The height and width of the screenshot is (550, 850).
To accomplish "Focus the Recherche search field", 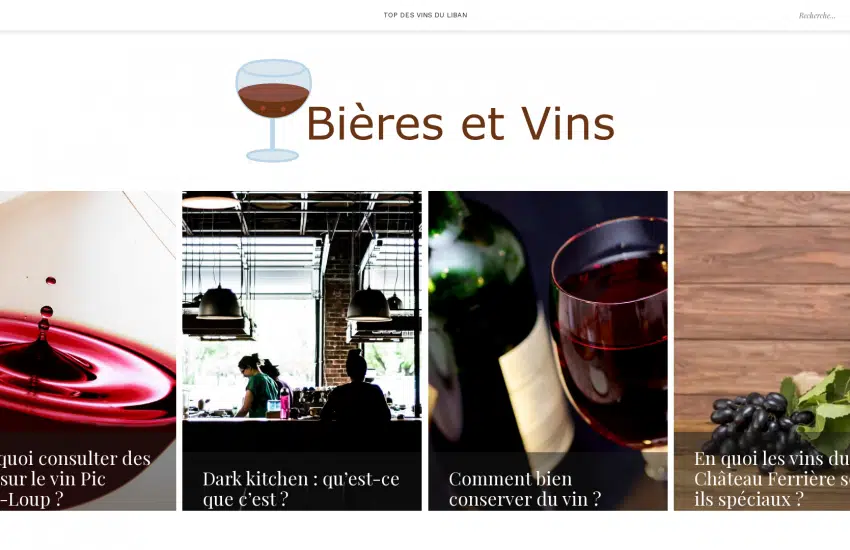I will point(817,16).
